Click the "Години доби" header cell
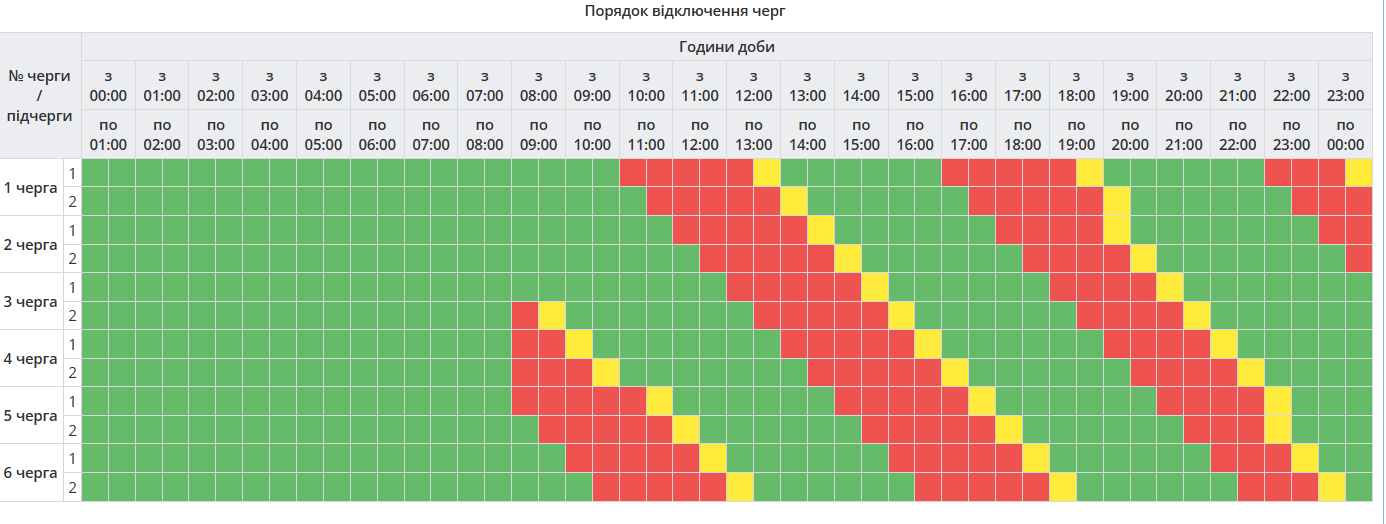 (727, 46)
